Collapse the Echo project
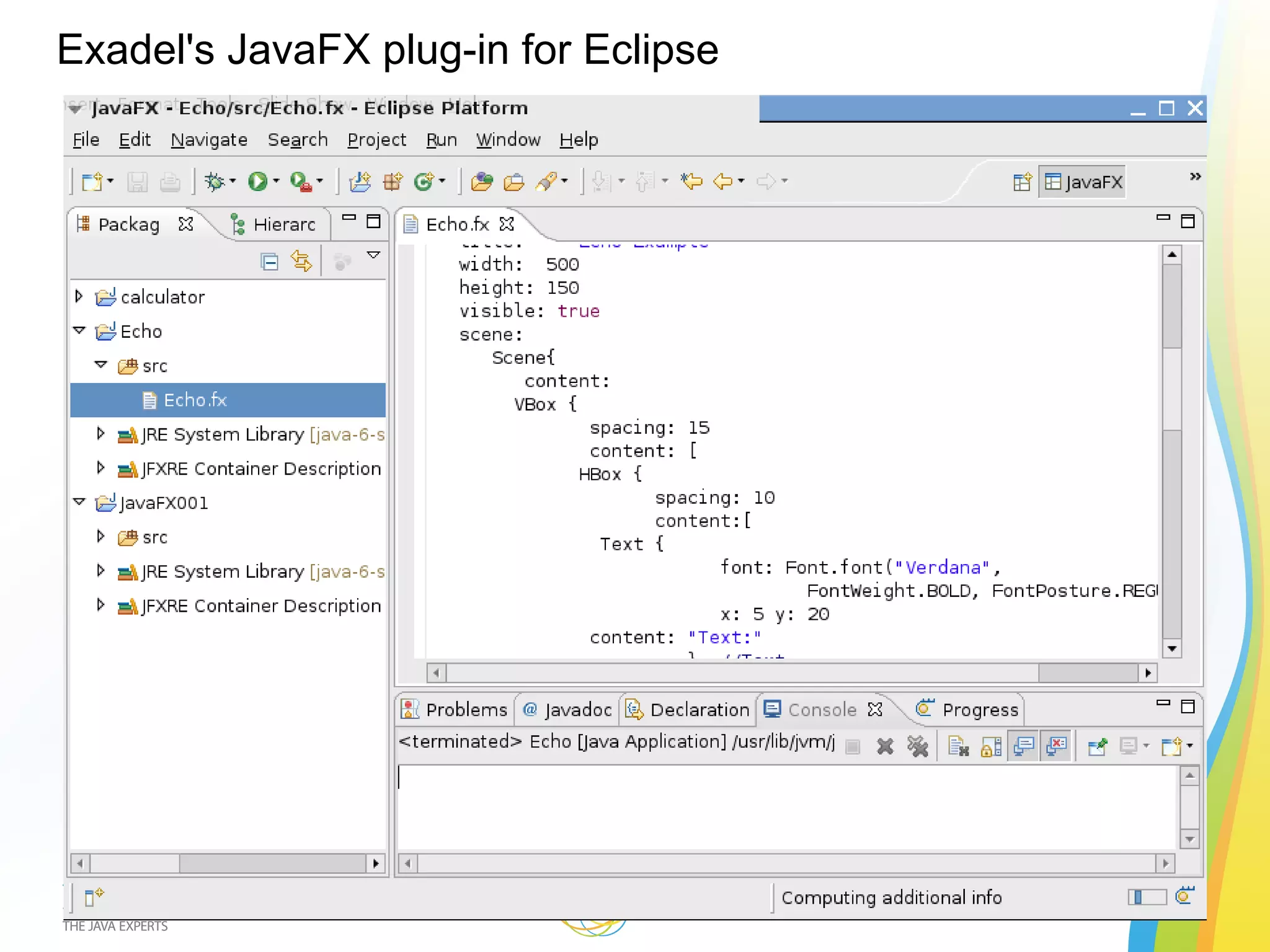1270x952 pixels. tap(79, 330)
